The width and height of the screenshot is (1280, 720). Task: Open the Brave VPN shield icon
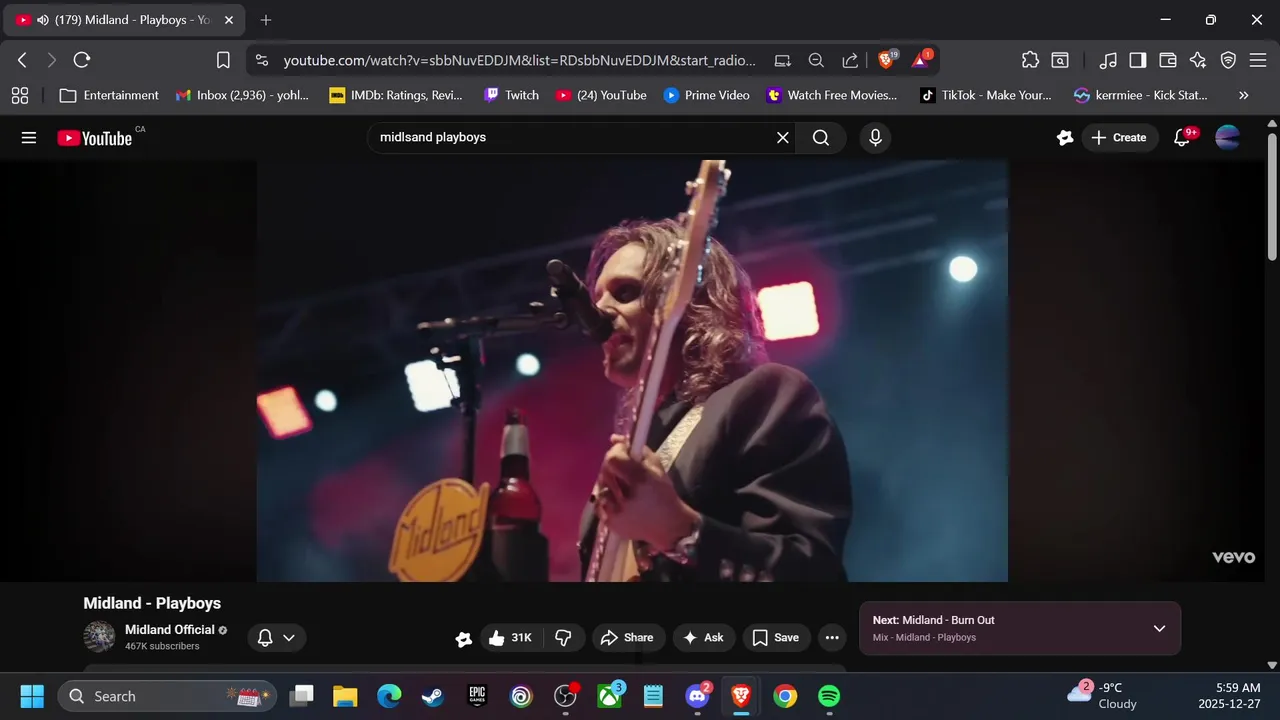[1228, 60]
